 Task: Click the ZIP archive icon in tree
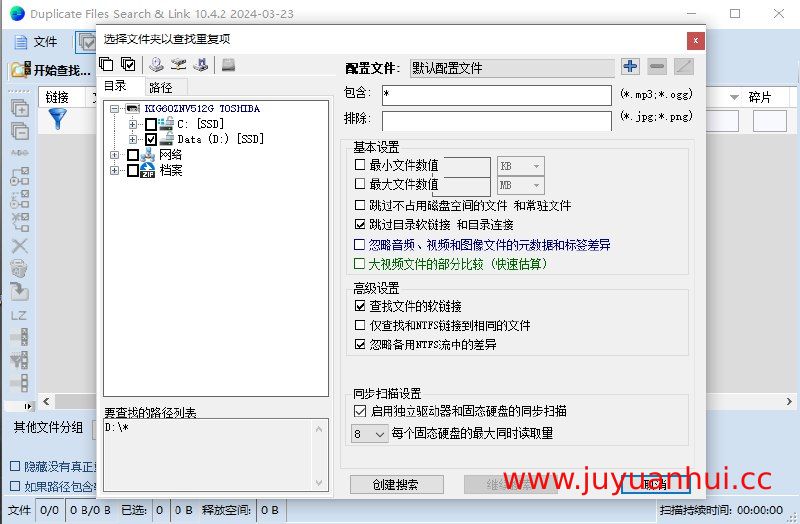[147, 170]
